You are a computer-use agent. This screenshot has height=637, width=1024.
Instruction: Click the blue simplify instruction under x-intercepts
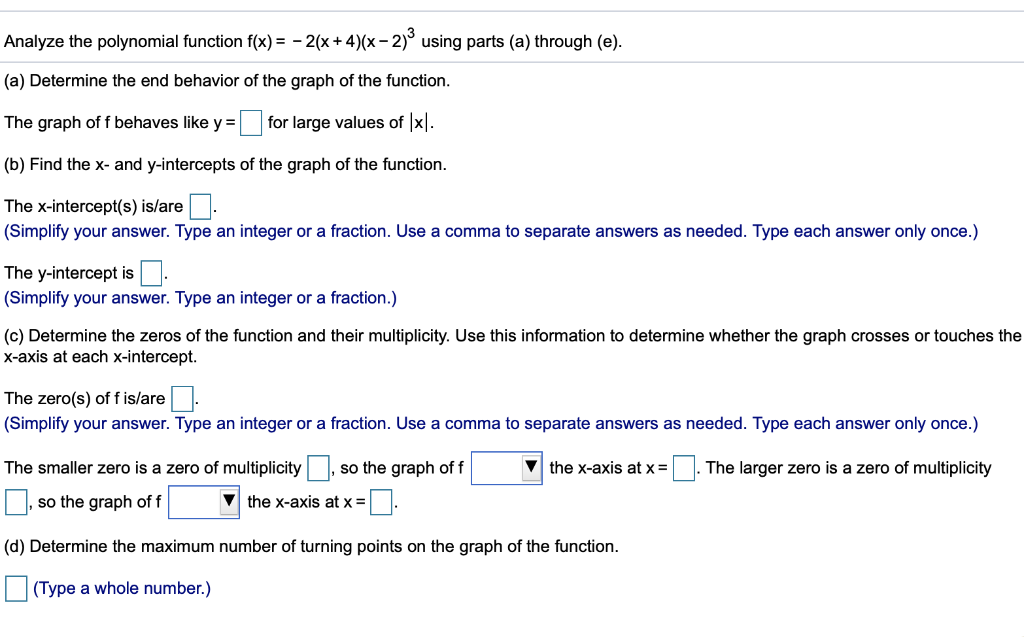[x=490, y=231]
